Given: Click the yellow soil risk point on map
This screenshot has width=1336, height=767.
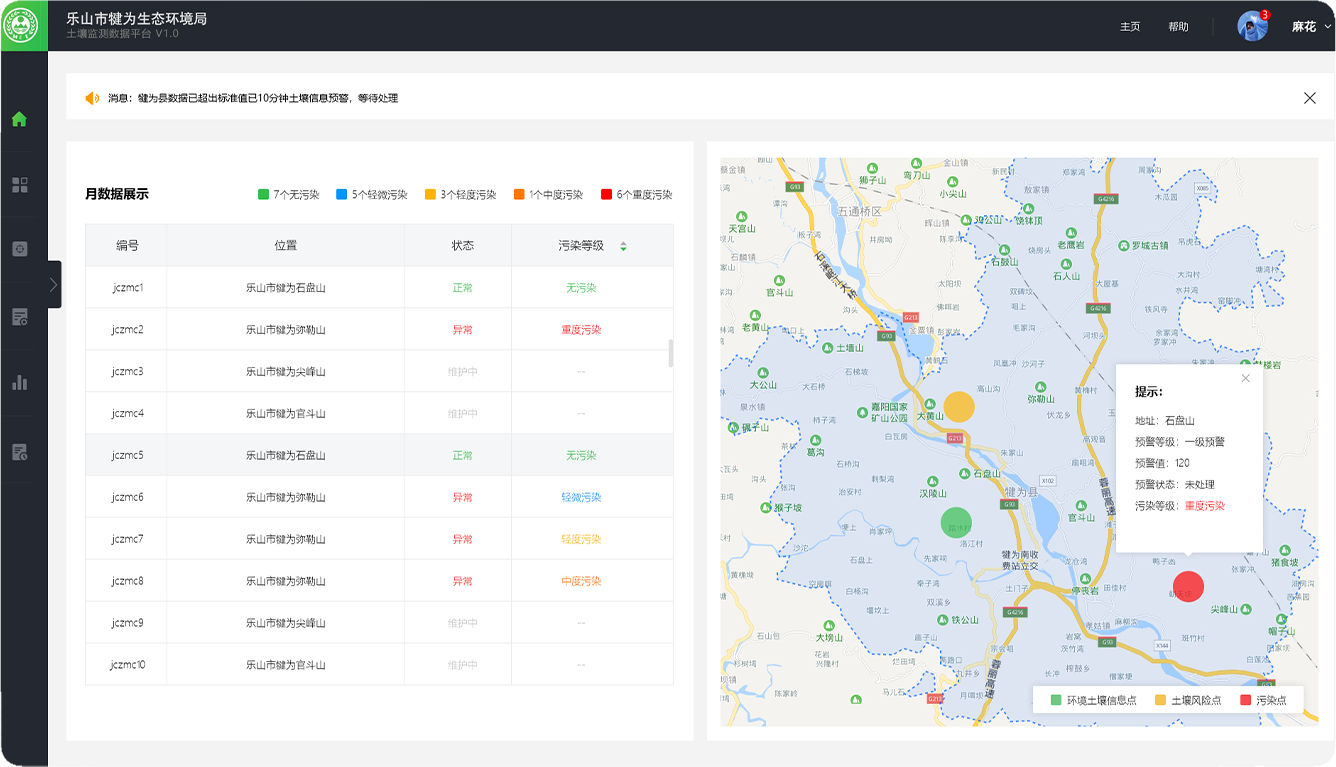Looking at the screenshot, I should (x=959, y=407).
